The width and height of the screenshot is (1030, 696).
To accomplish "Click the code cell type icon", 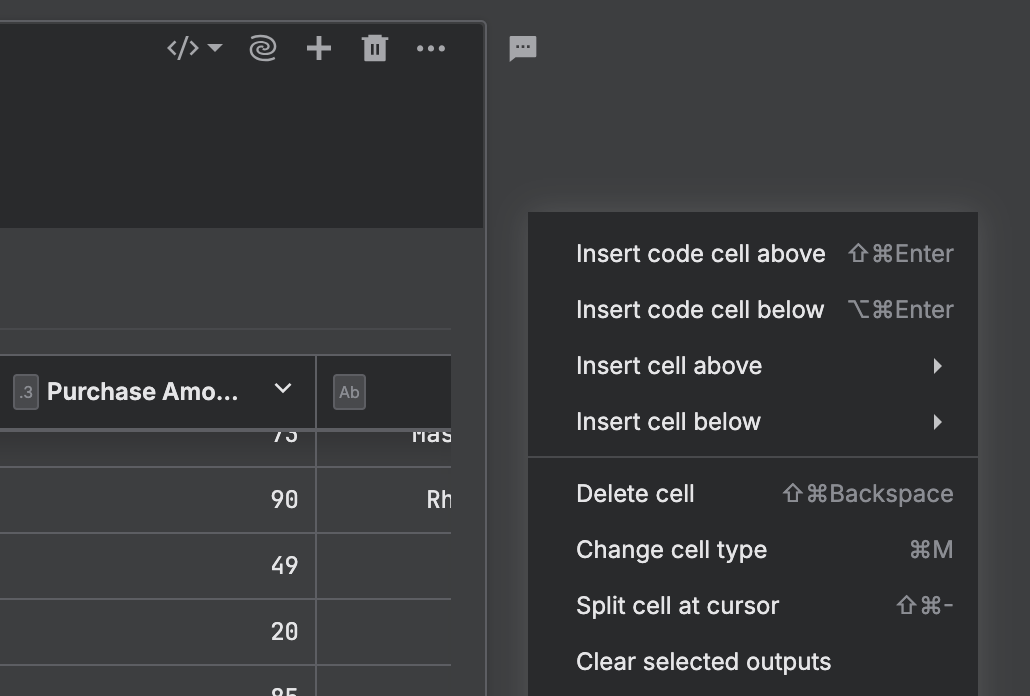I will 183,46.
